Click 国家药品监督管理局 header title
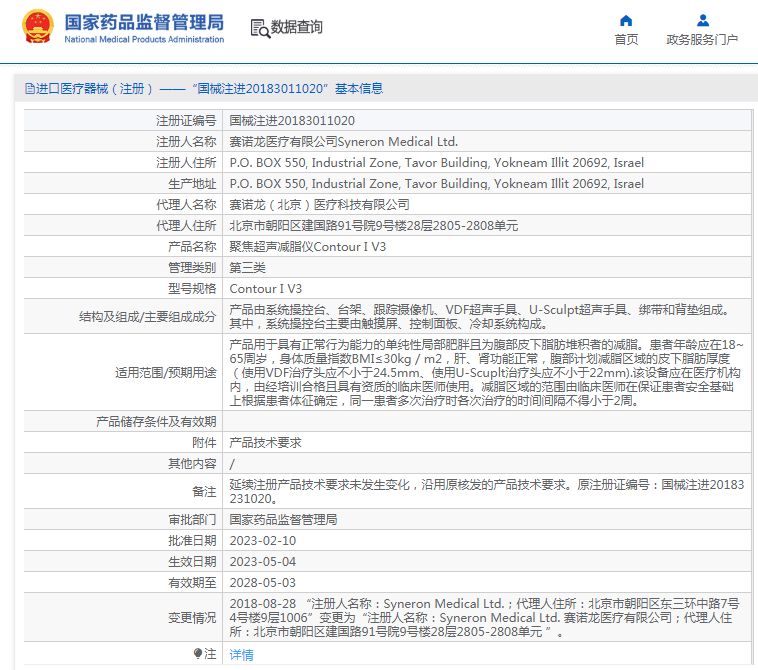Image resolution: width=758 pixels, height=670 pixels. pyautogui.click(x=144, y=22)
